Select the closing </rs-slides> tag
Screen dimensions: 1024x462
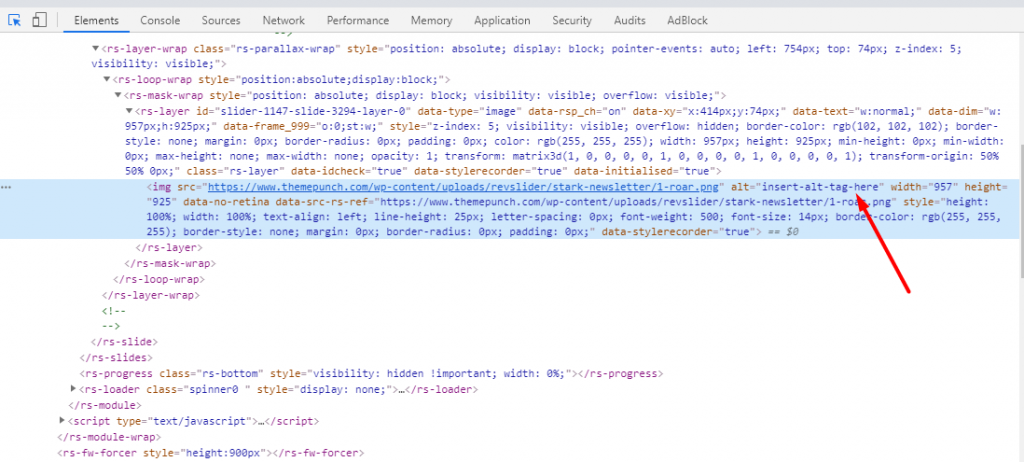[116, 357]
